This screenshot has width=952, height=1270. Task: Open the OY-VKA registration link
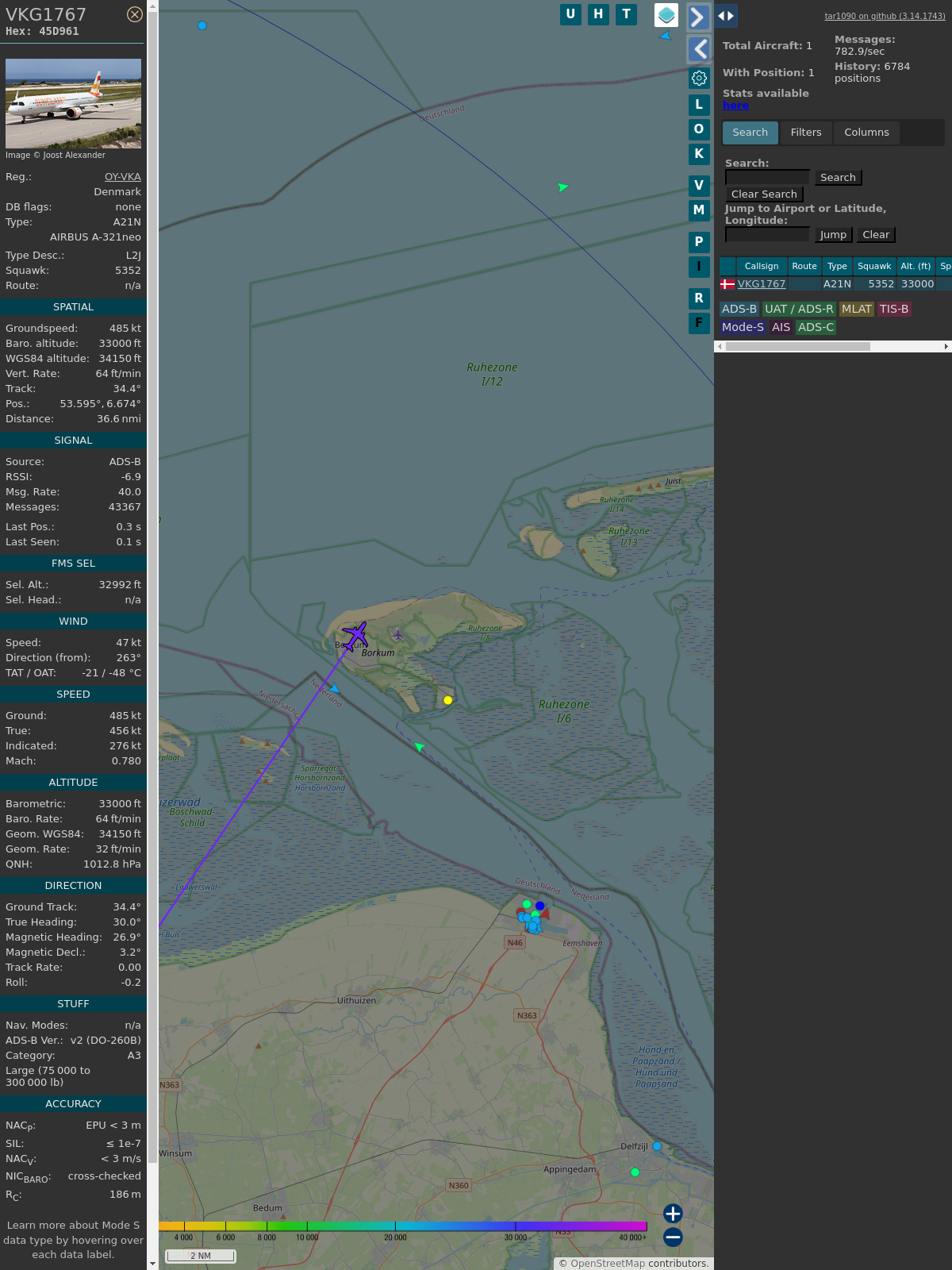point(123,177)
